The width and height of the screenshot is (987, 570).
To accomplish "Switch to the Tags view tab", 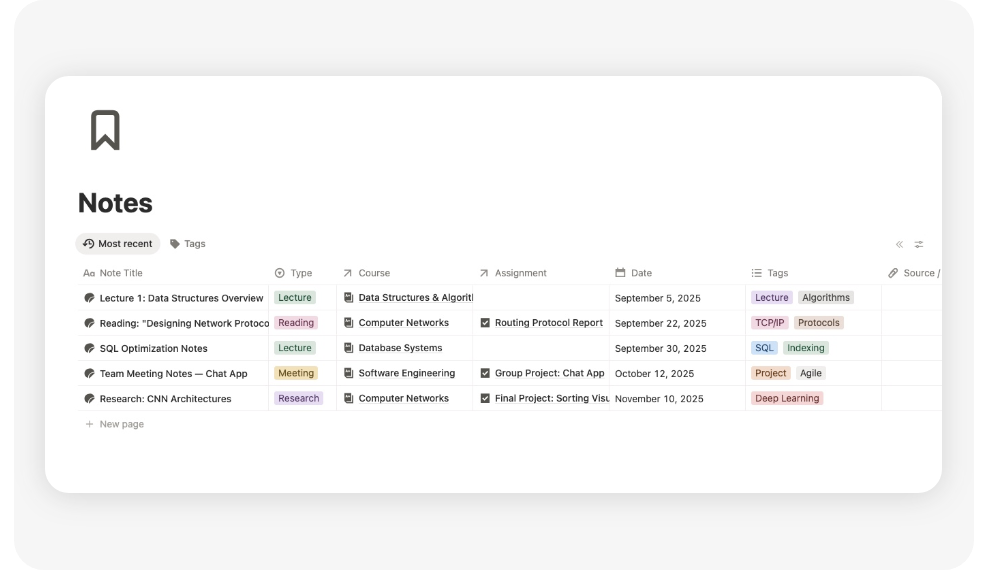I will pos(188,243).
